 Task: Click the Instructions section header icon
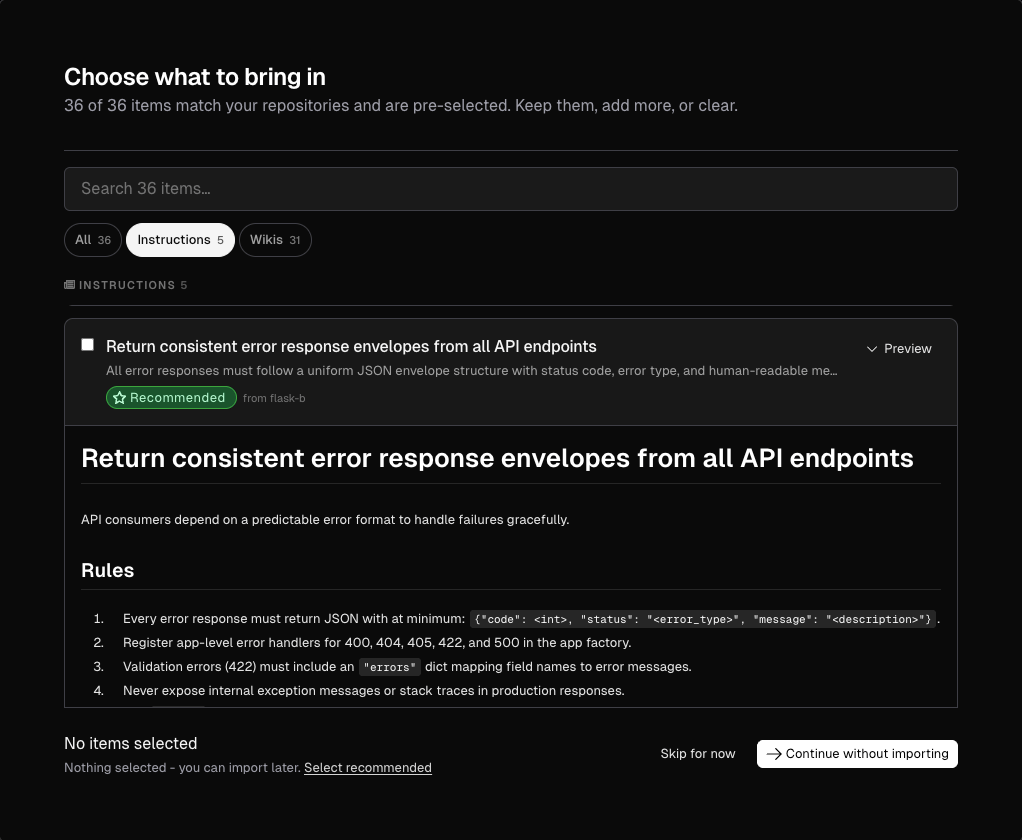(x=69, y=285)
